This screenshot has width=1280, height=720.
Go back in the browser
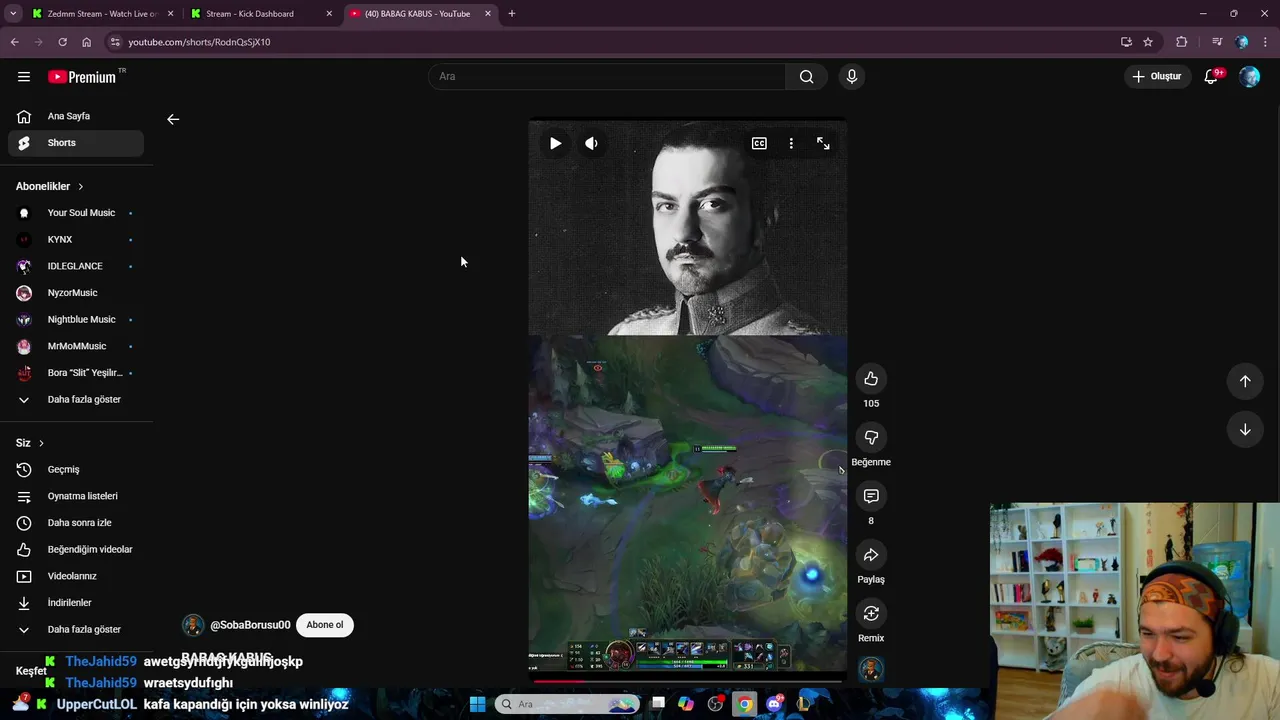pos(14,42)
